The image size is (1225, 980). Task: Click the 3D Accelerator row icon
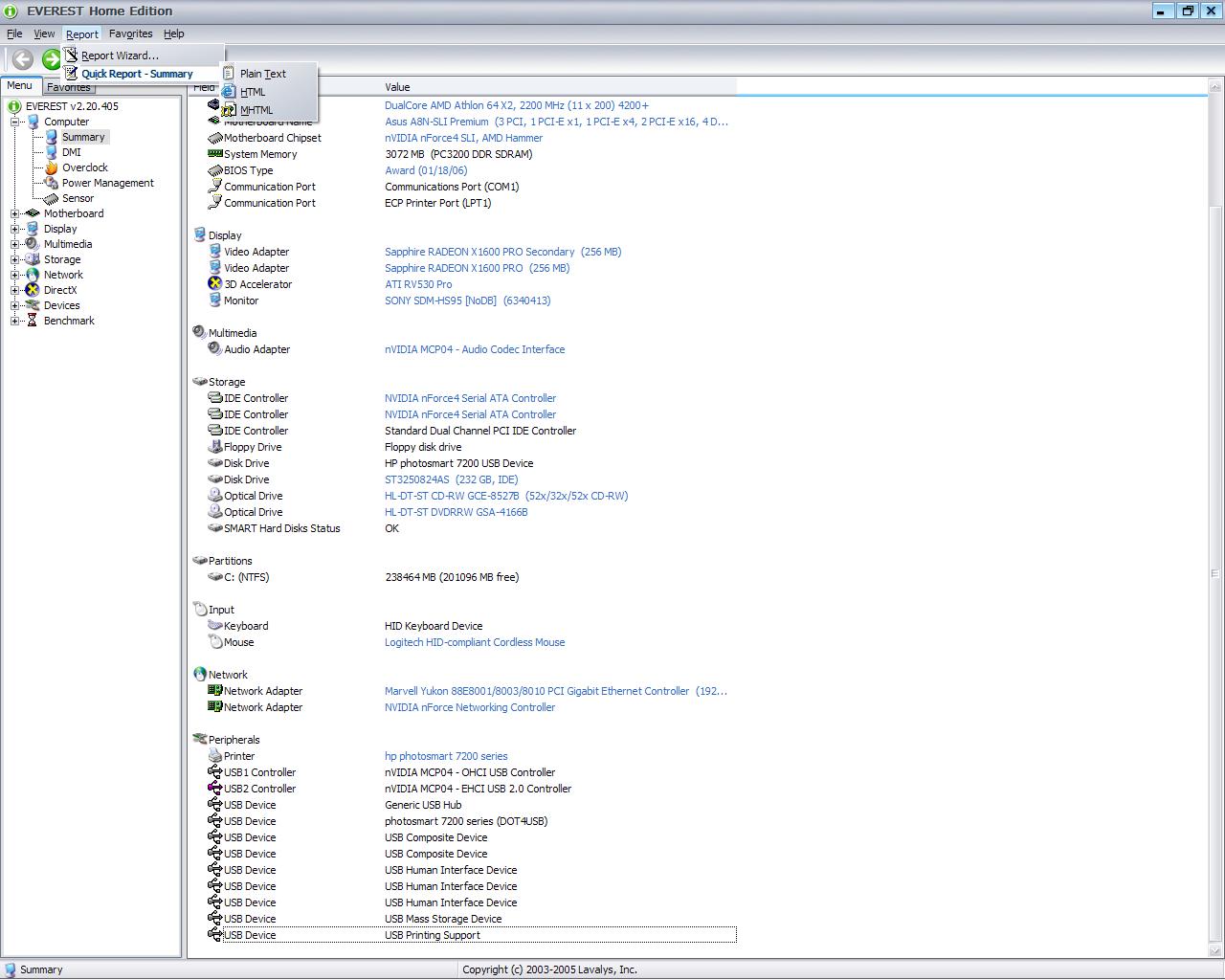(x=214, y=284)
